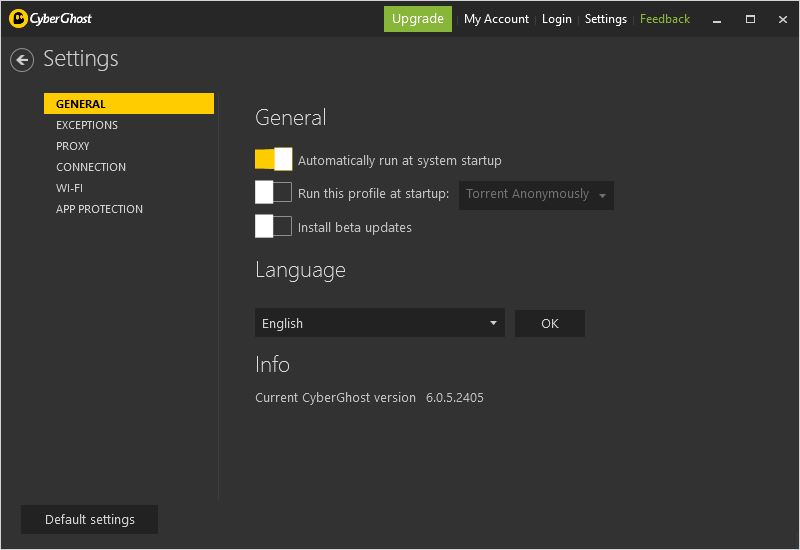Enable Run this profile at startup
Image resolution: width=800 pixels, height=550 pixels.
(x=273, y=193)
